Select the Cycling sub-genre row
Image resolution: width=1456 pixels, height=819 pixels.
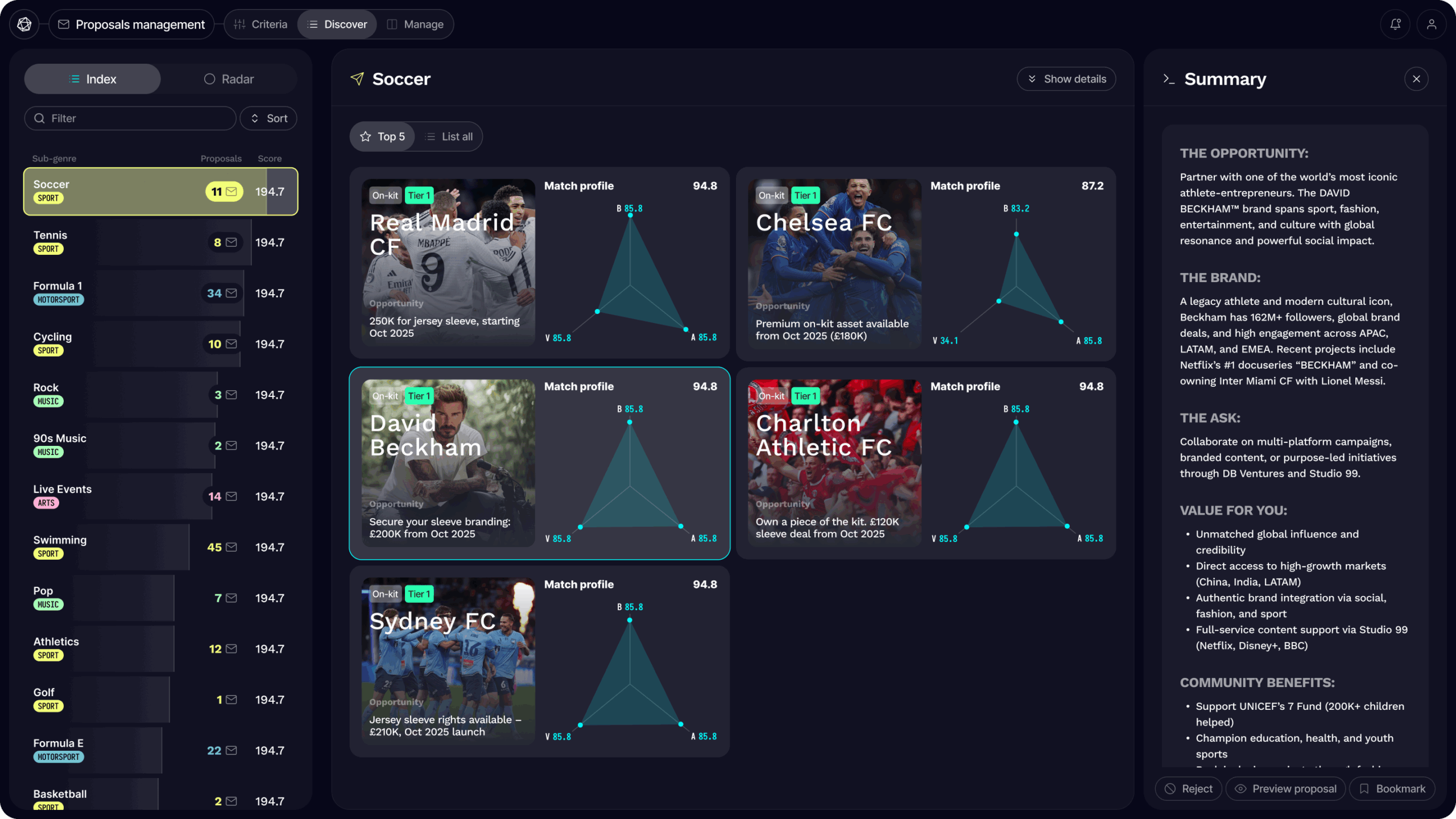click(x=160, y=344)
